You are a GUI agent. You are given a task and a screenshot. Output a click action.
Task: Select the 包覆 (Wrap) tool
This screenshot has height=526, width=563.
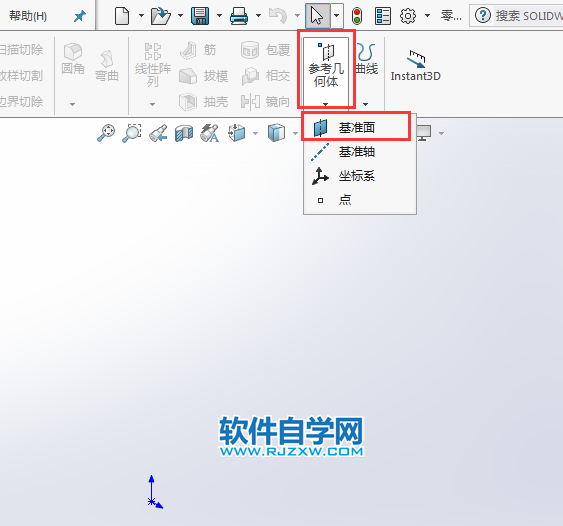(265, 50)
